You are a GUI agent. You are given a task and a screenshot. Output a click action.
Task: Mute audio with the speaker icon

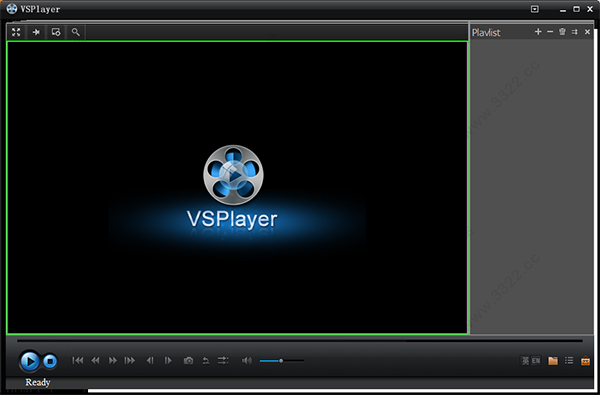pos(247,361)
